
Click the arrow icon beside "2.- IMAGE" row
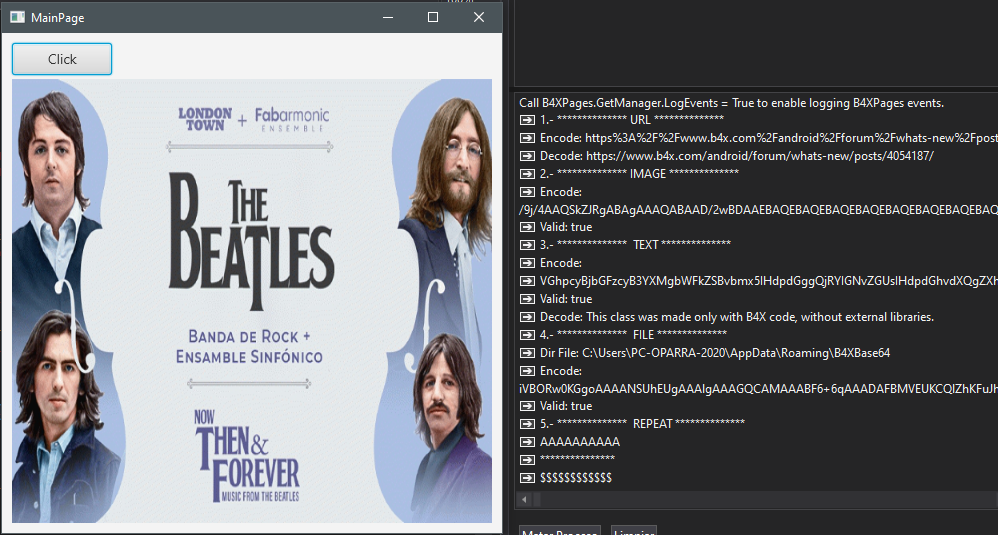pos(527,174)
